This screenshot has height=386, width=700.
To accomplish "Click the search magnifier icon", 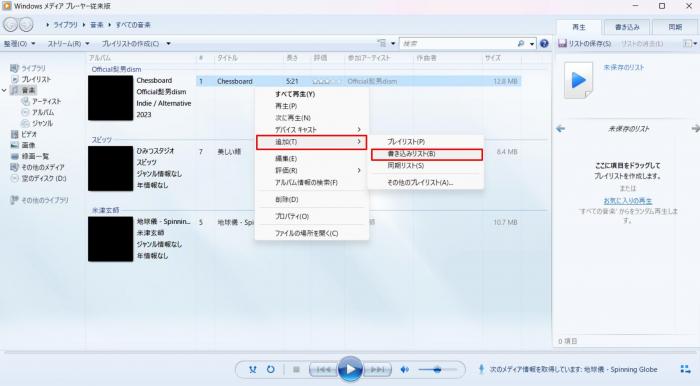I will click(x=521, y=43).
